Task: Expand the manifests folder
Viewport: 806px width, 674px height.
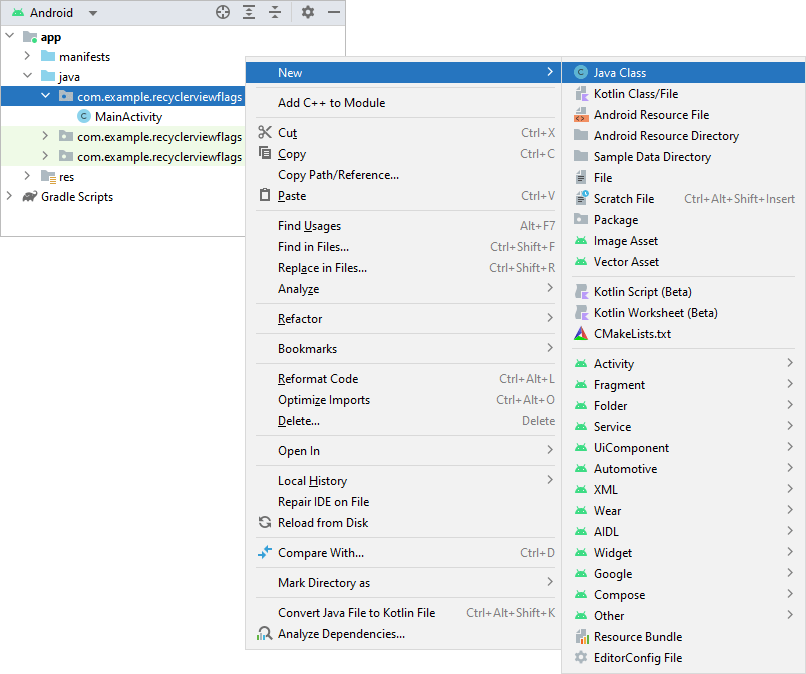Action: point(27,56)
